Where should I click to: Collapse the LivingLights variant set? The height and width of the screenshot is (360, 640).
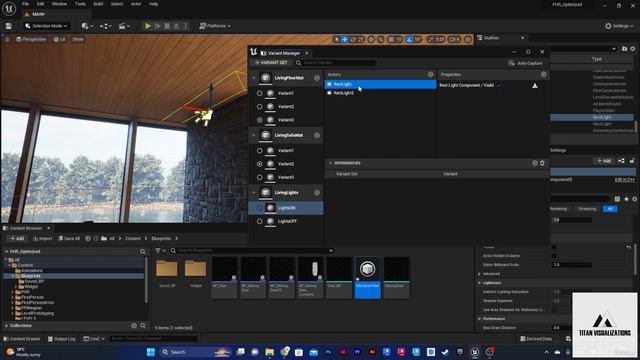pyautogui.click(x=253, y=193)
